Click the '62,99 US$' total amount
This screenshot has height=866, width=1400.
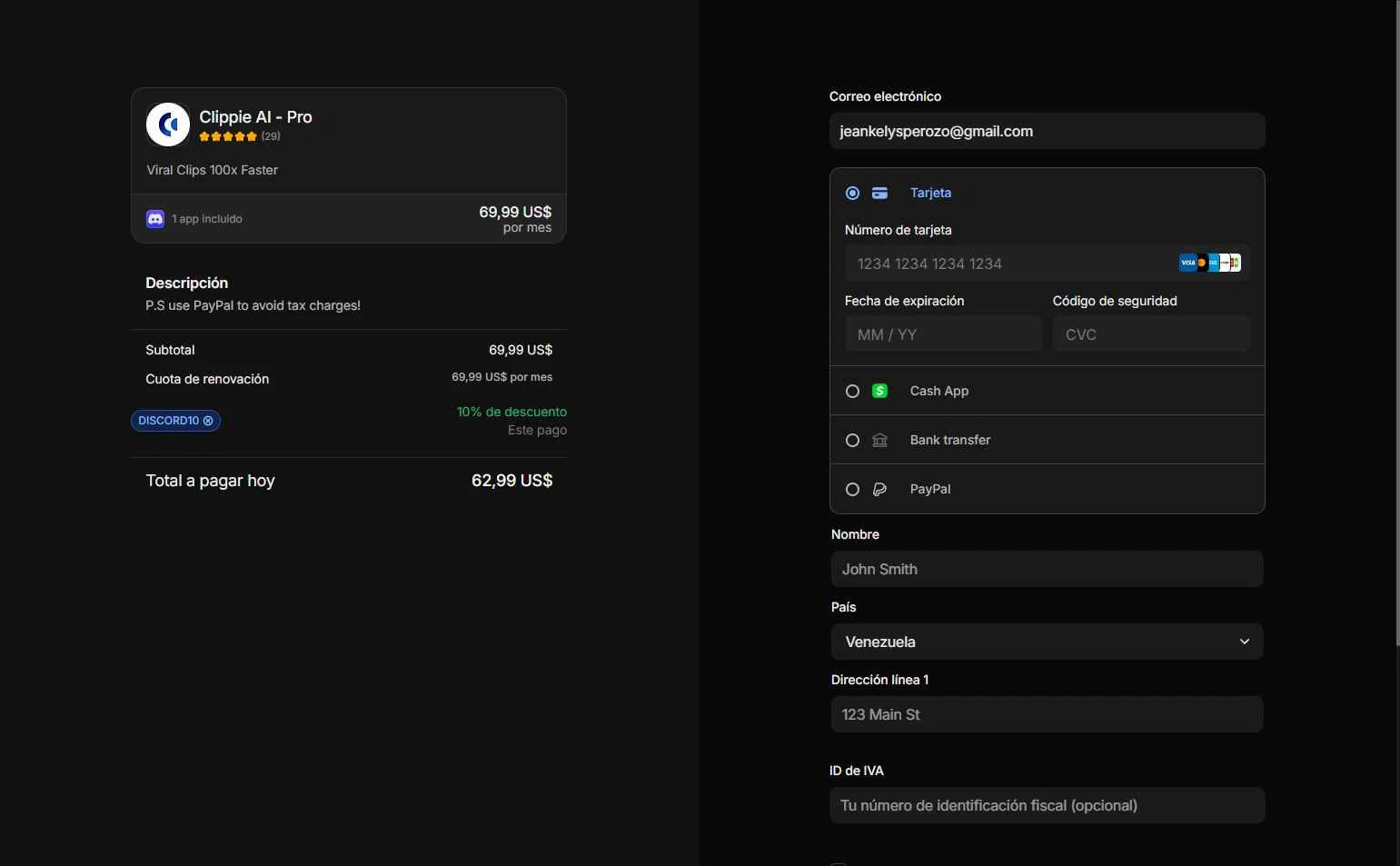[511, 481]
